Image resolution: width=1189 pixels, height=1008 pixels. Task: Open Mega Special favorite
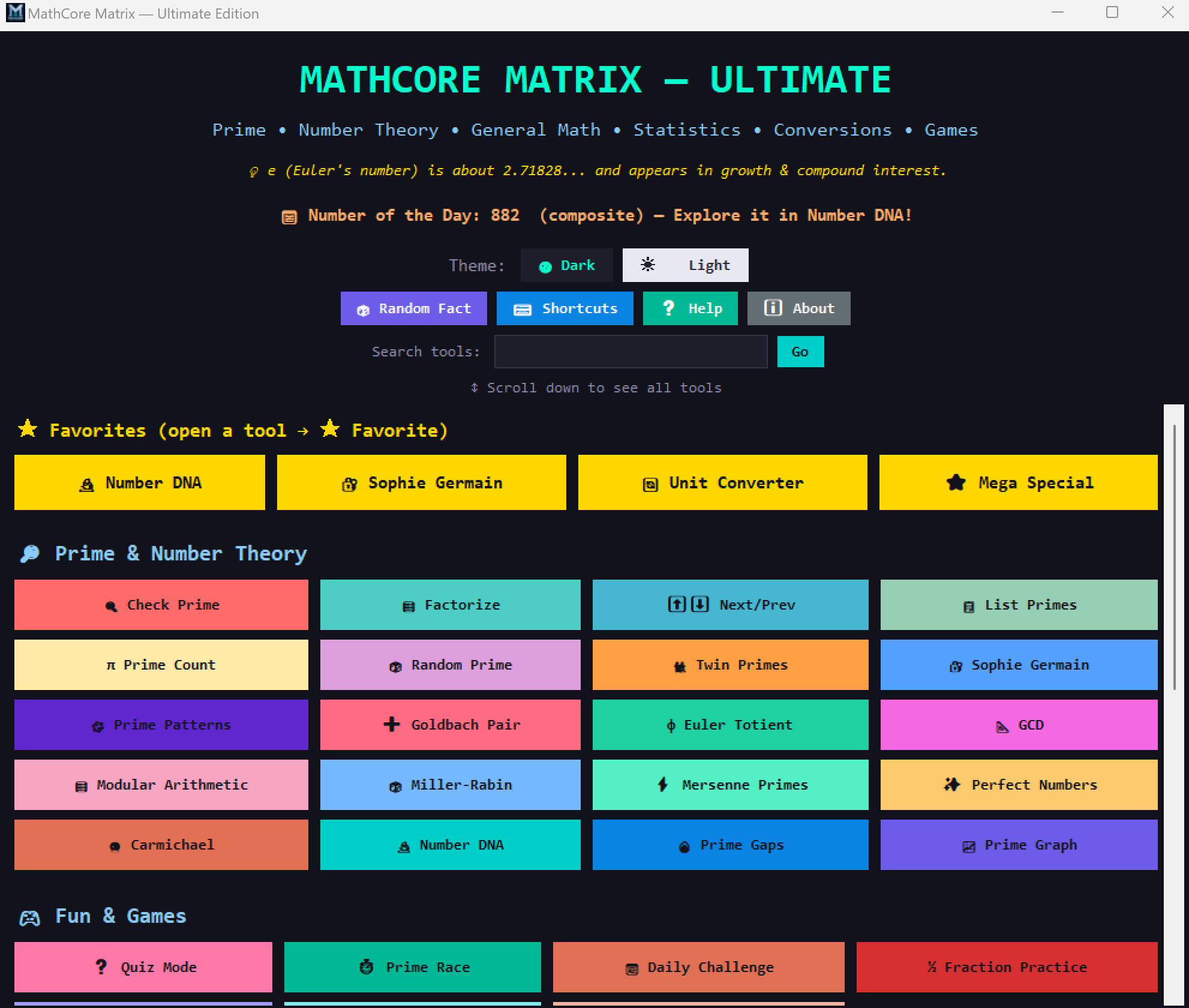[x=1018, y=482]
